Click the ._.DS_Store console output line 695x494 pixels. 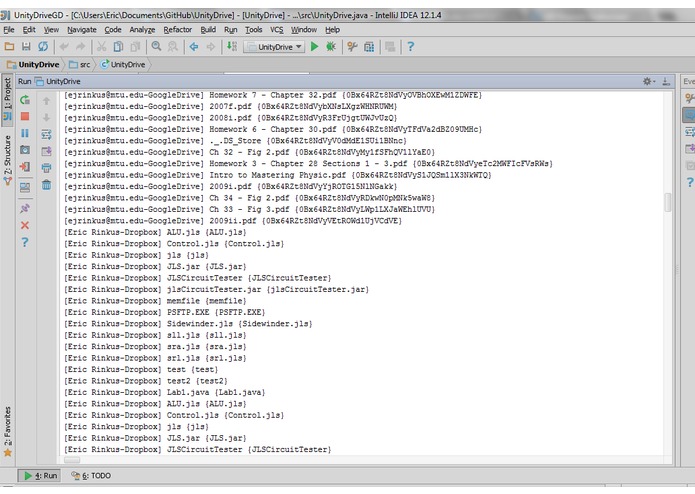click(x=235, y=141)
